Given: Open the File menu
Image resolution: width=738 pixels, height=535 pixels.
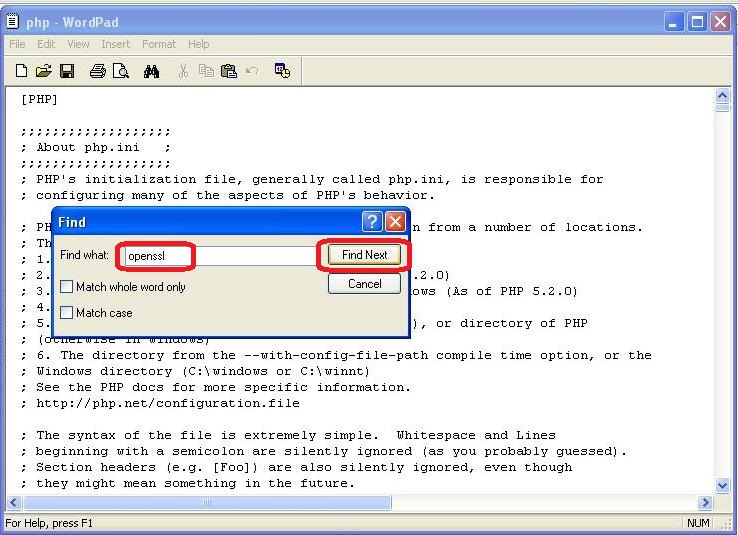Looking at the screenshot, I should pyautogui.click(x=17, y=44).
